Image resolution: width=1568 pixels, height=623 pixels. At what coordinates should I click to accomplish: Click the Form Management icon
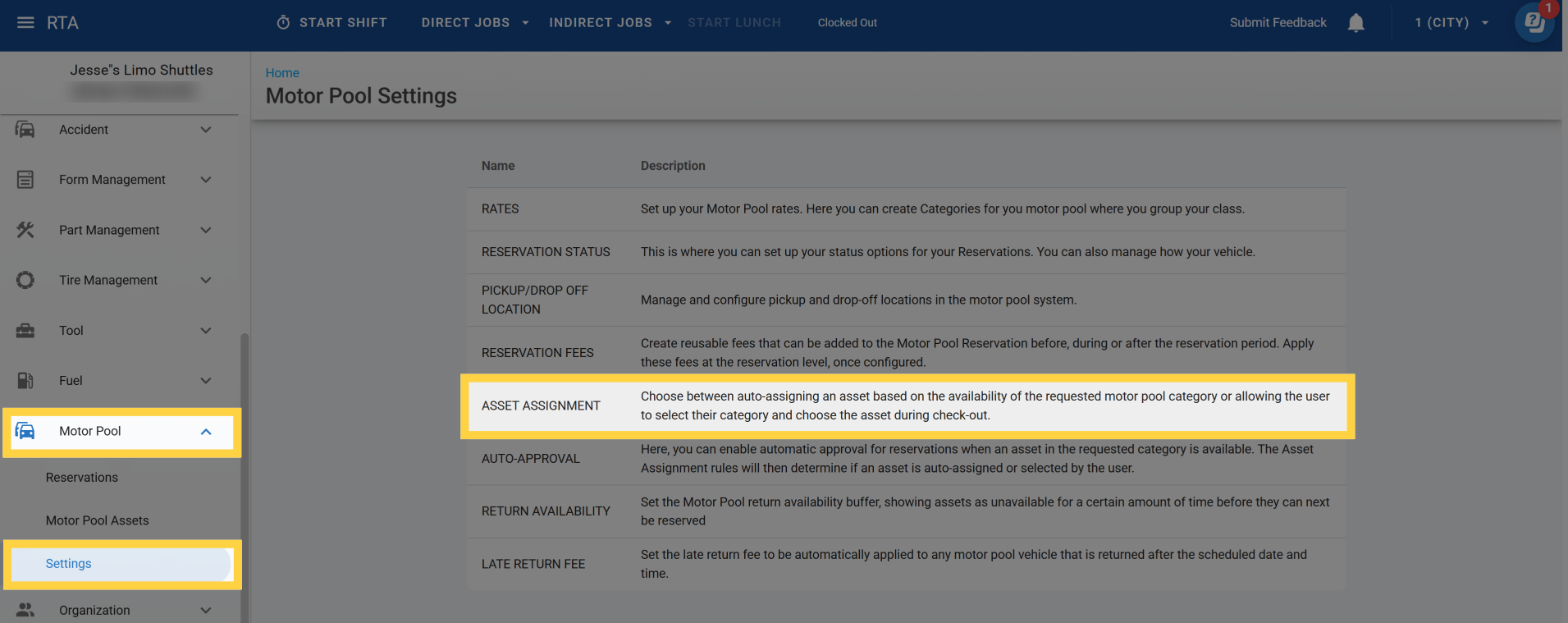(x=25, y=180)
